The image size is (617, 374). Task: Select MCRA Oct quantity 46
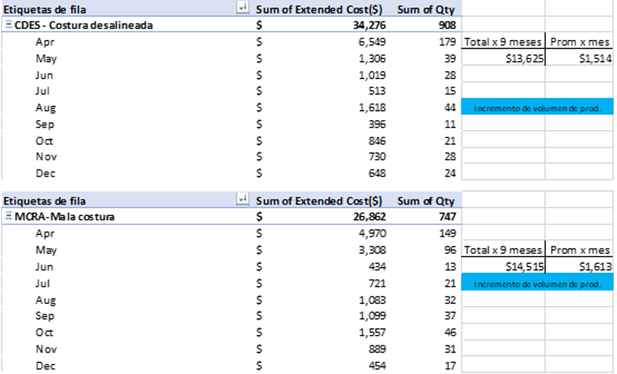coord(450,333)
